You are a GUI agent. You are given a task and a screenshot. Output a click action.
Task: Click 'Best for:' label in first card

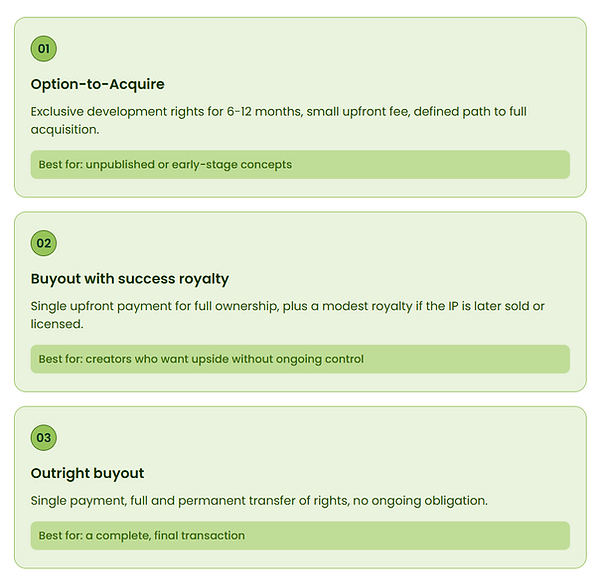(x=60, y=165)
